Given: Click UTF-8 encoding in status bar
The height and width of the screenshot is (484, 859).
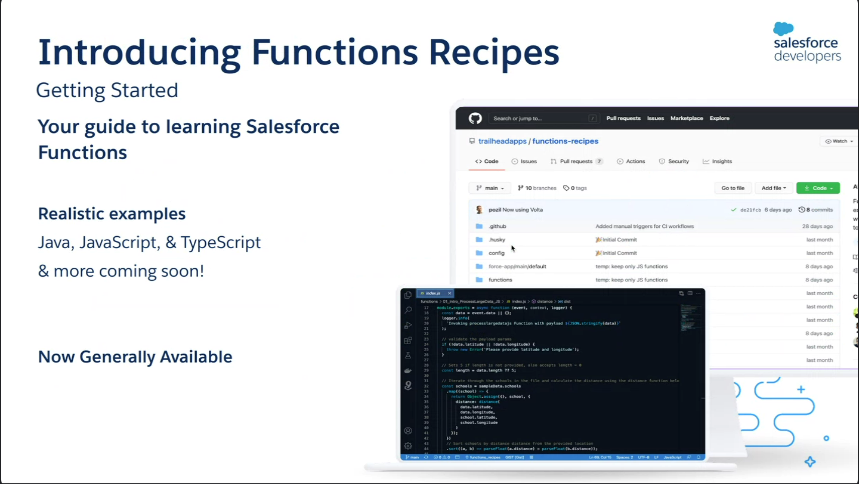Looking at the screenshot, I should coord(643,457).
